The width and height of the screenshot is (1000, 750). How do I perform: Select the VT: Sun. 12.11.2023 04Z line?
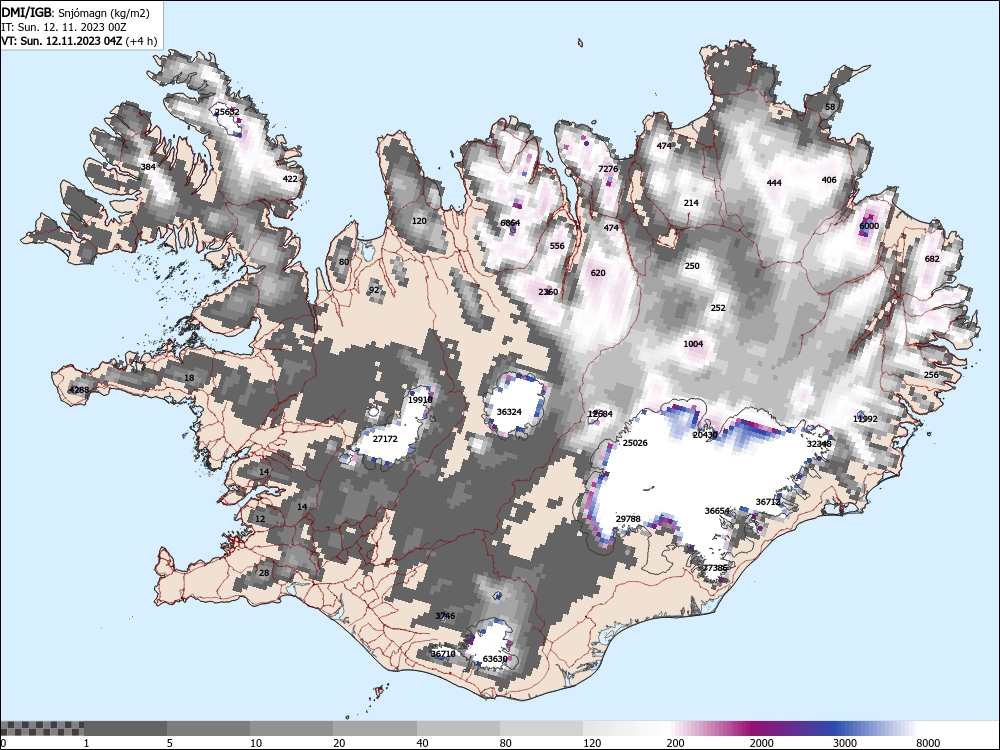(x=79, y=41)
